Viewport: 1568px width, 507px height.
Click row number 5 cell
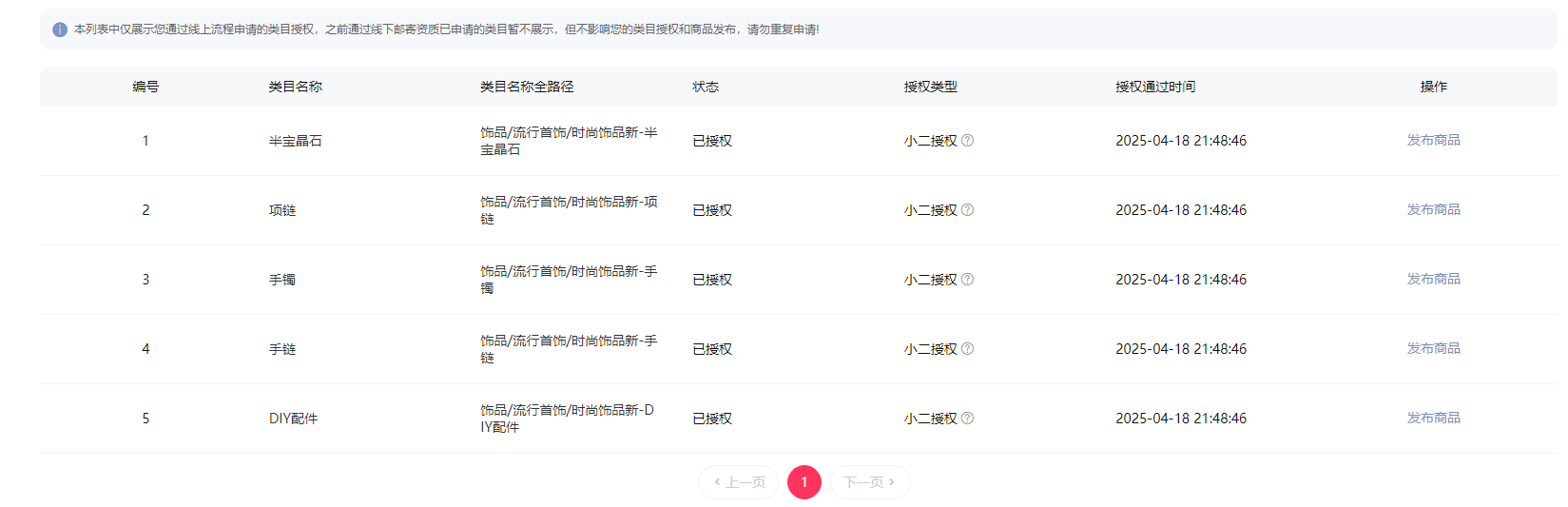[x=145, y=419]
